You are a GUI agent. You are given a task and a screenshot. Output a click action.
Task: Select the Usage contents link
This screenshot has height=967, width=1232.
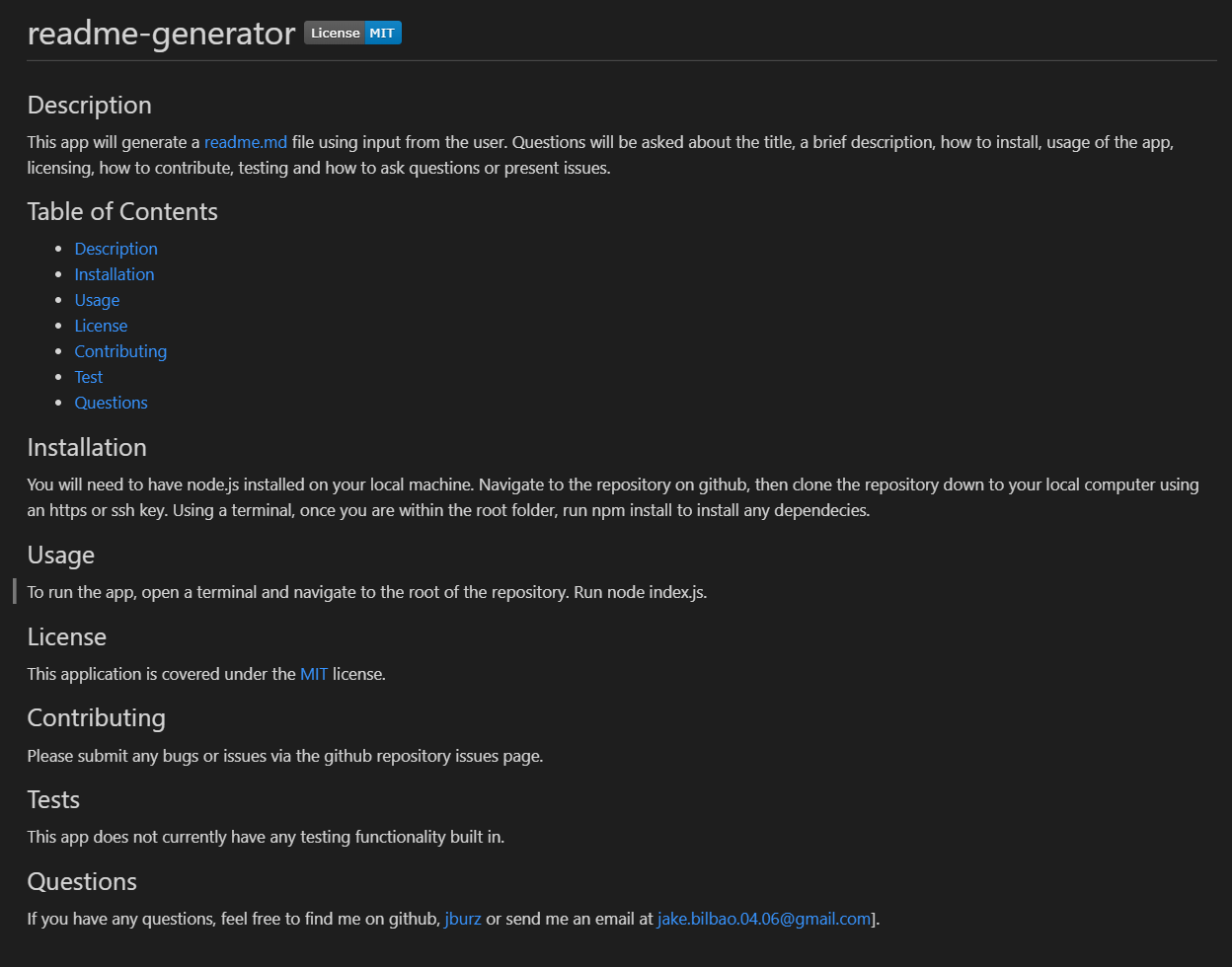[x=97, y=300]
